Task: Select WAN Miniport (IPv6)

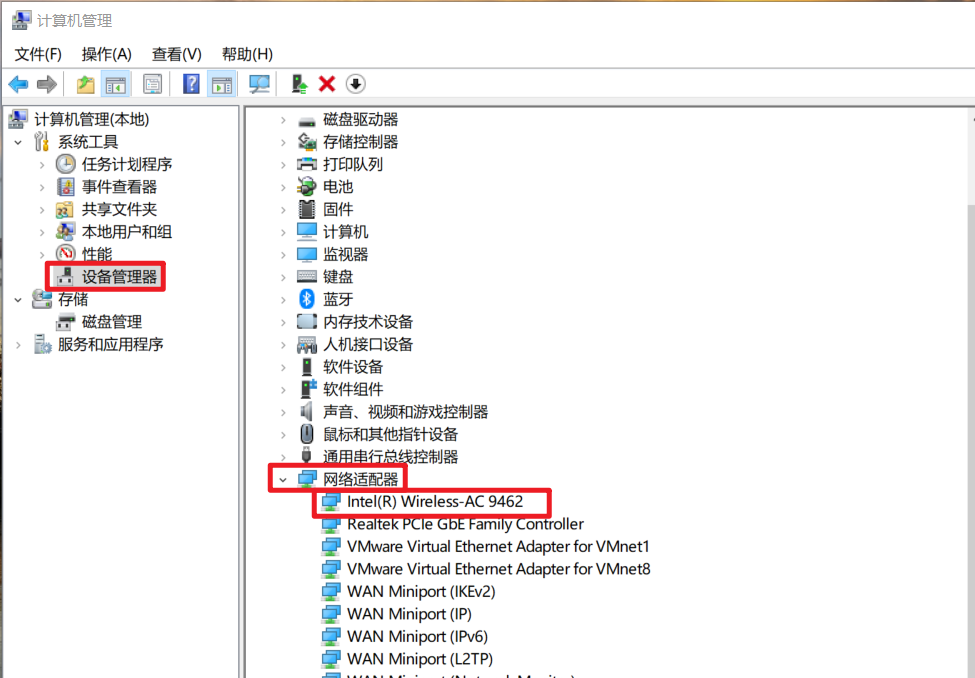Action: point(417,636)
